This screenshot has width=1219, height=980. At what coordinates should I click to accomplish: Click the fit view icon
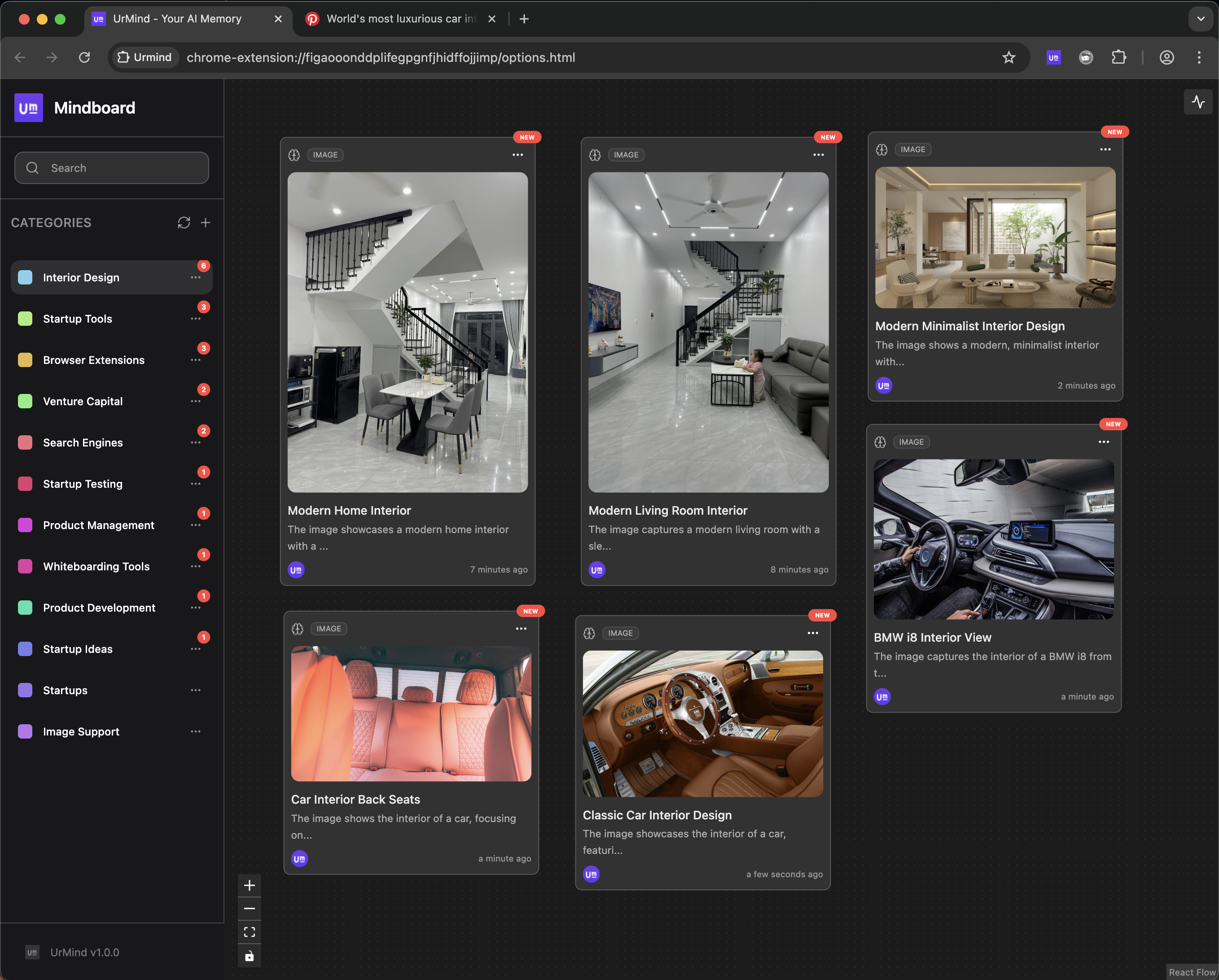coord(250,932)
